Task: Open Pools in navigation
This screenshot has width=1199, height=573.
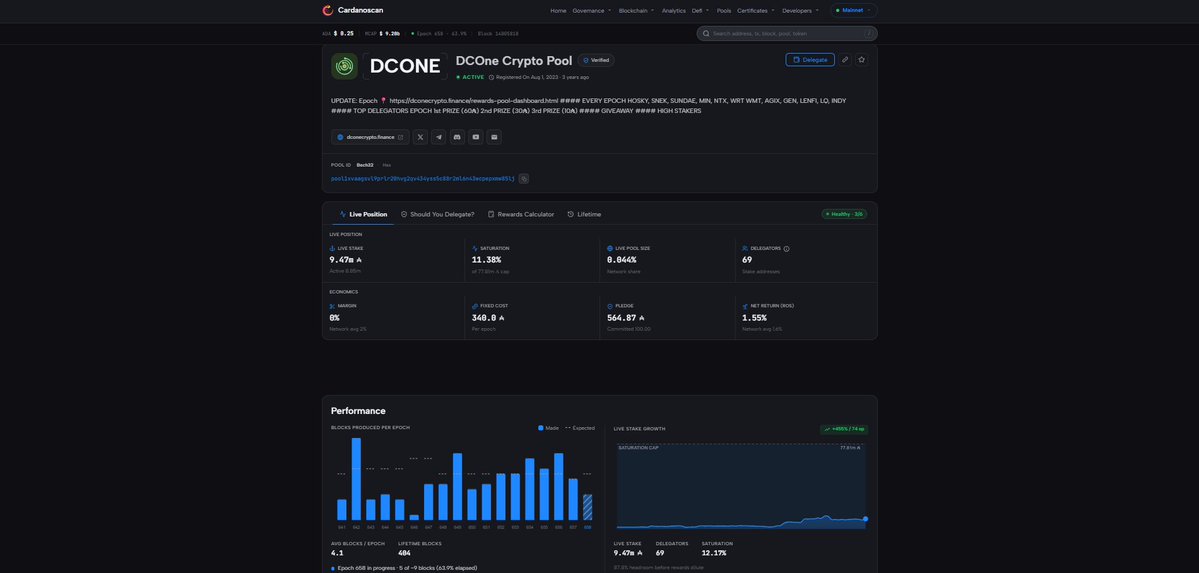Action: click(x=723, y=11)
